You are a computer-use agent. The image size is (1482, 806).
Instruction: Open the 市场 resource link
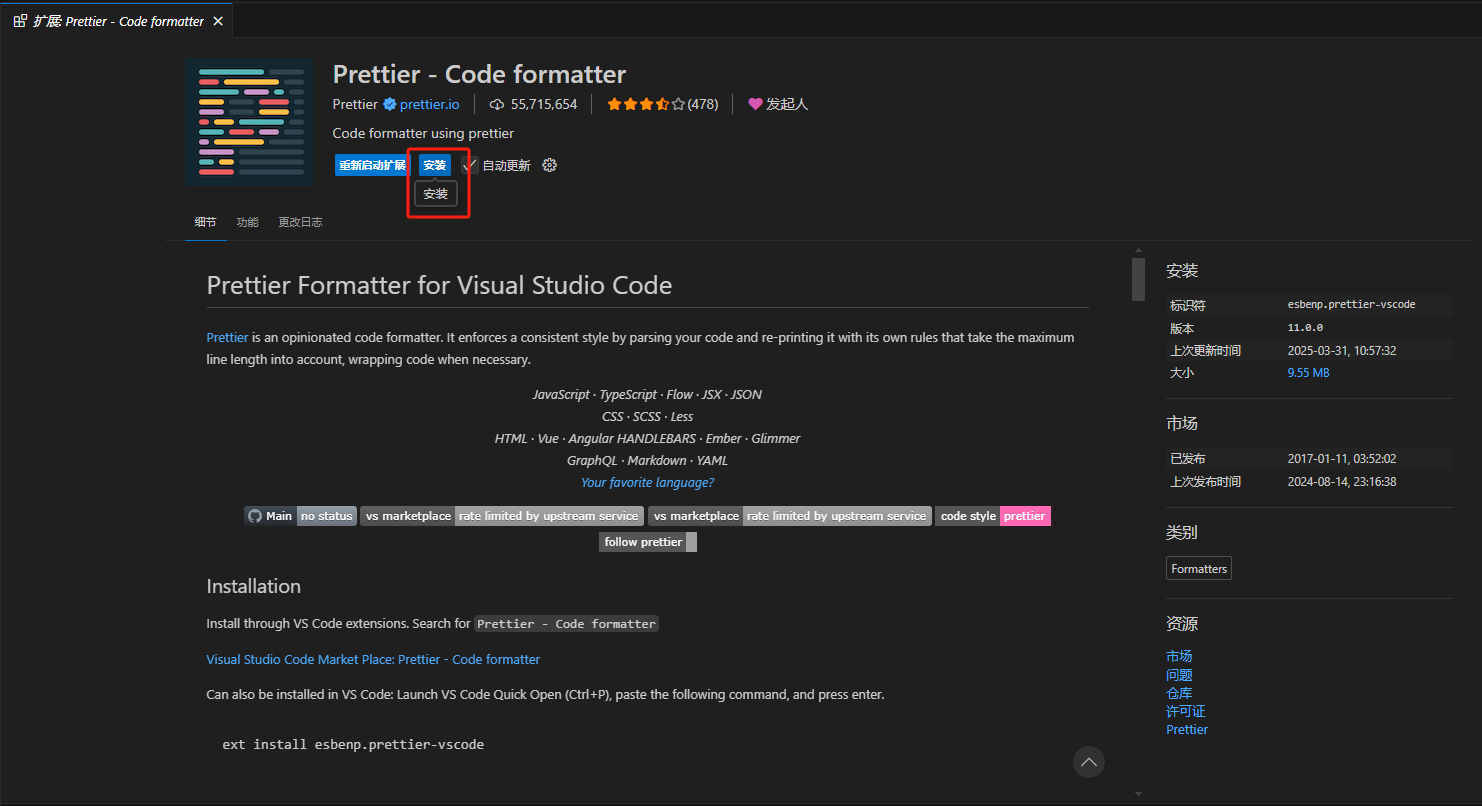[1179, 656]
